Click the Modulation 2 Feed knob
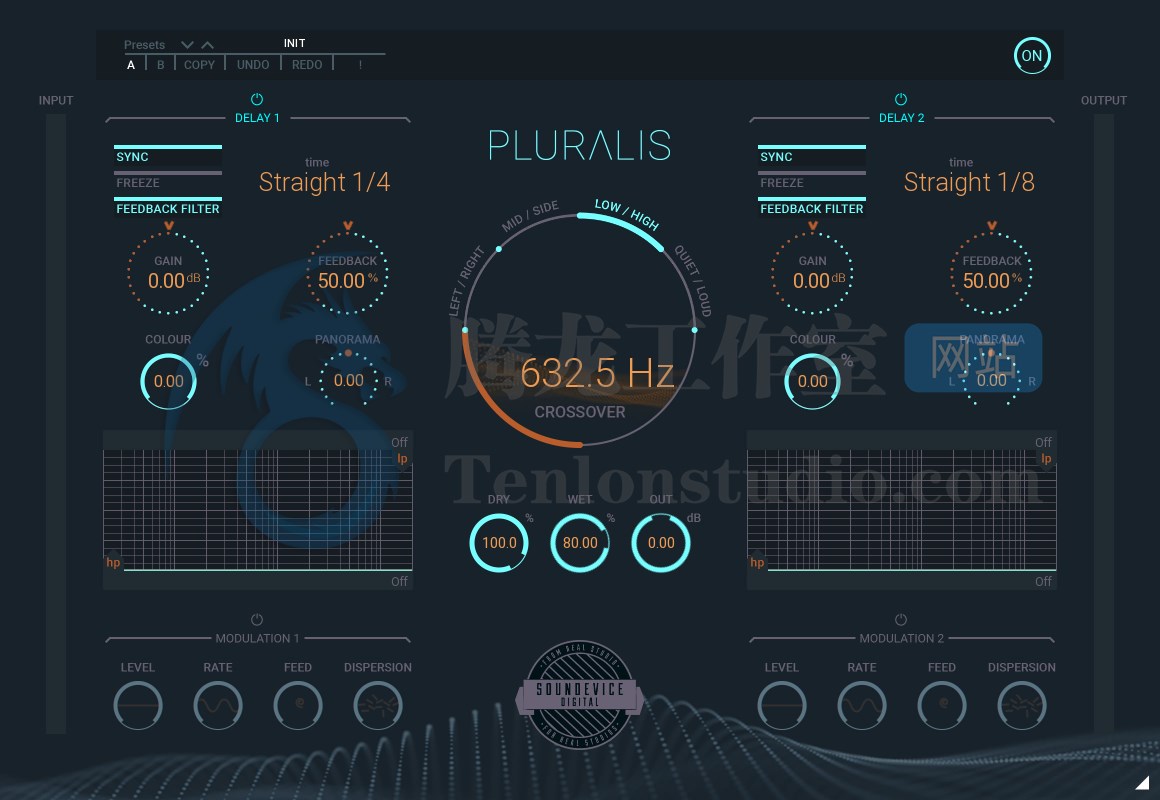Image resolution: width=1160 pixels, height=800 pixels. point(941,705)
